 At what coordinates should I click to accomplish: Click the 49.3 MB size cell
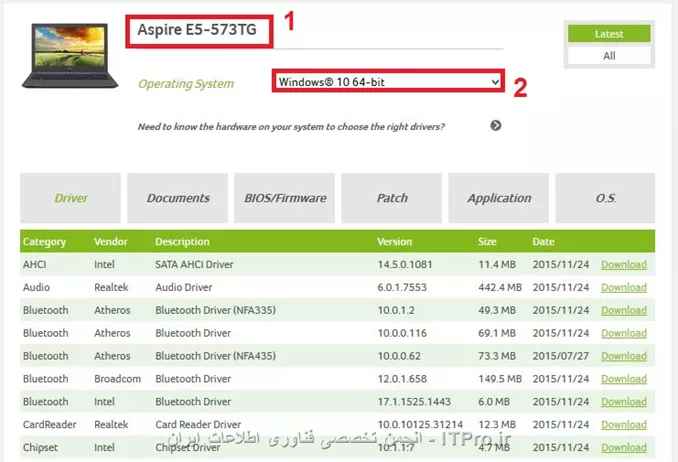(x=497, y=310)
